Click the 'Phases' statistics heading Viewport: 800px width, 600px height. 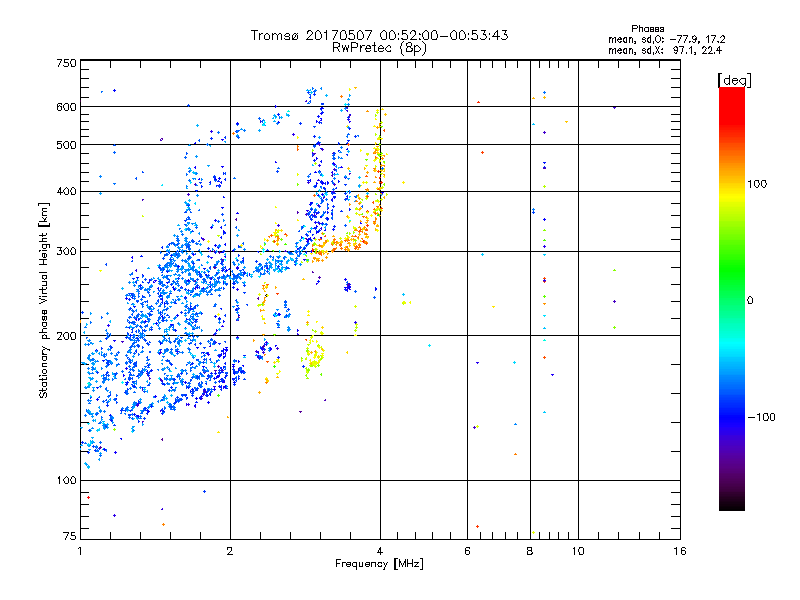pyautogui.click(x=647, y=29)
